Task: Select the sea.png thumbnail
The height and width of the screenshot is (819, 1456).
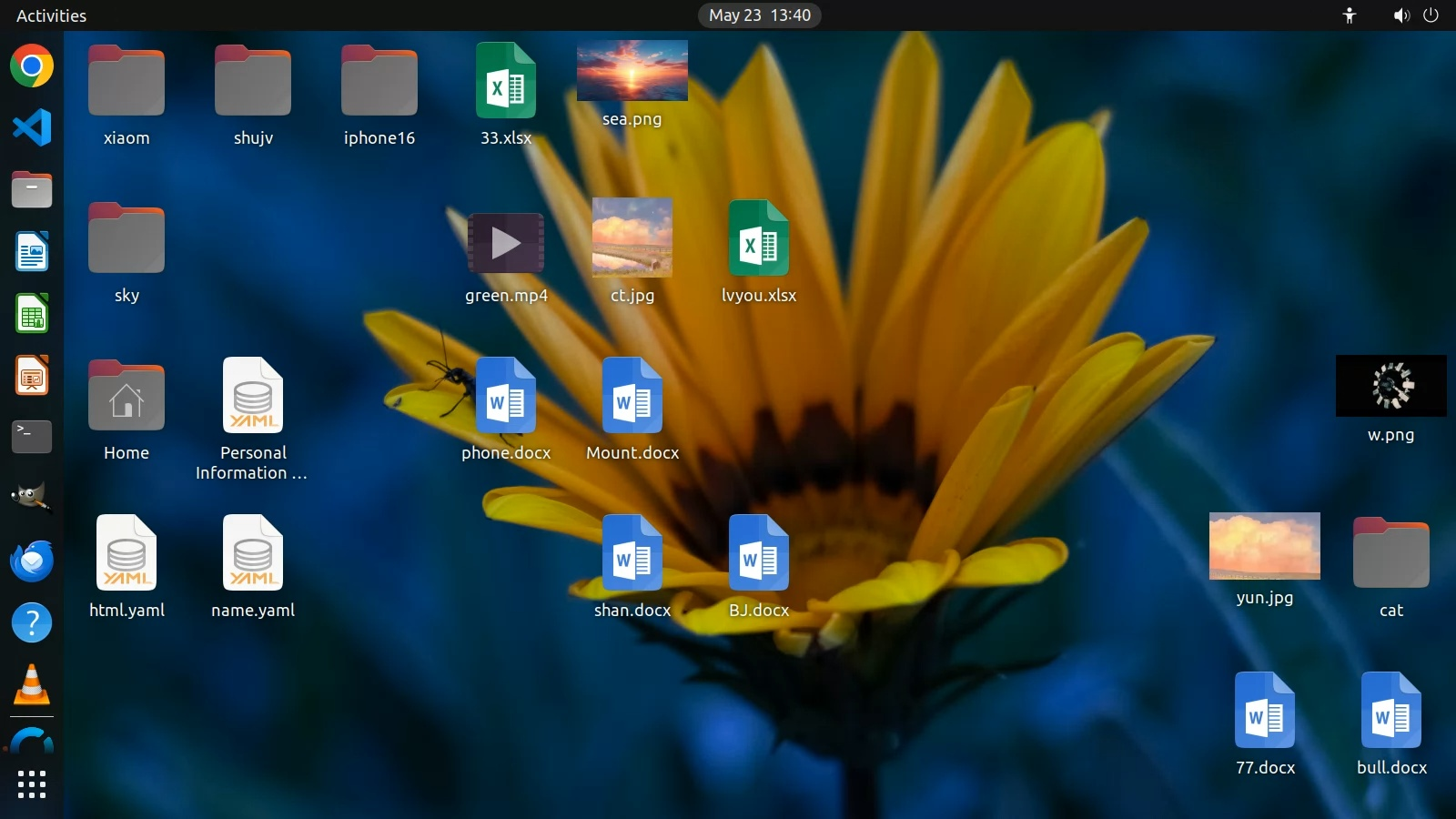Action: pos(632,71)
